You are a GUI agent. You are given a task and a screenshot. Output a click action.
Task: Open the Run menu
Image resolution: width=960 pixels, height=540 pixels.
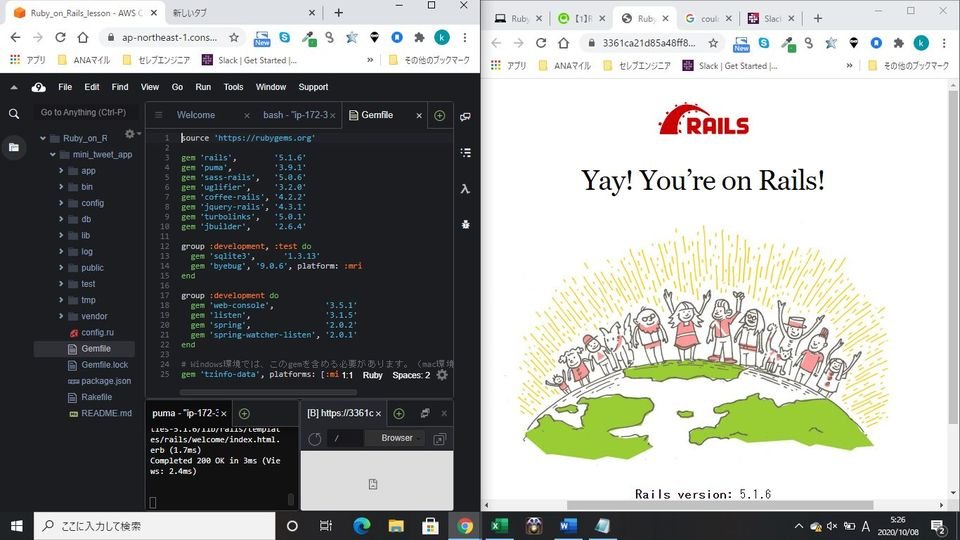pyautogui.click(x=203, y=87)
